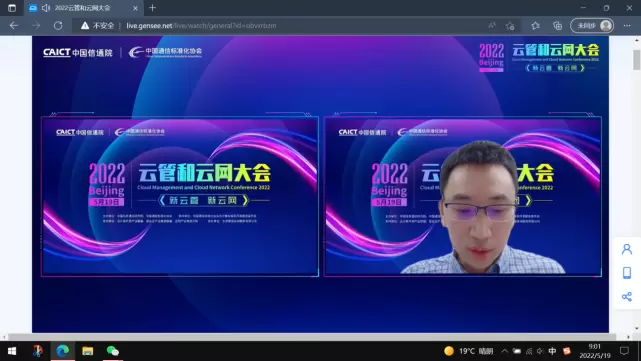Viewport: 641px width, 361px height.
Task: Select the 2022云管和云网大会 tab
Action: pyautogui.click(x=83, y=8)
